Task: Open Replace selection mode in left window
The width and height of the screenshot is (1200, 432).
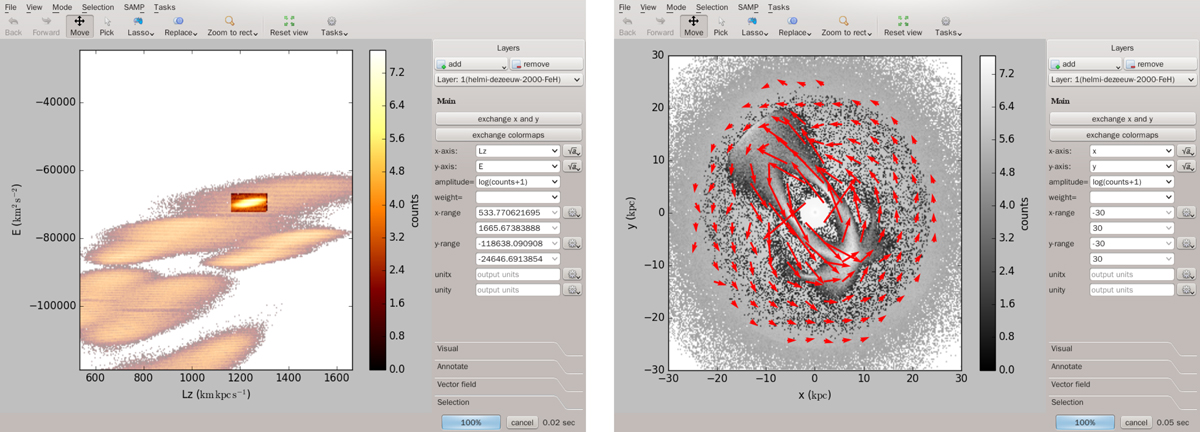Action: pyautogui.click(x=179, y=25)
